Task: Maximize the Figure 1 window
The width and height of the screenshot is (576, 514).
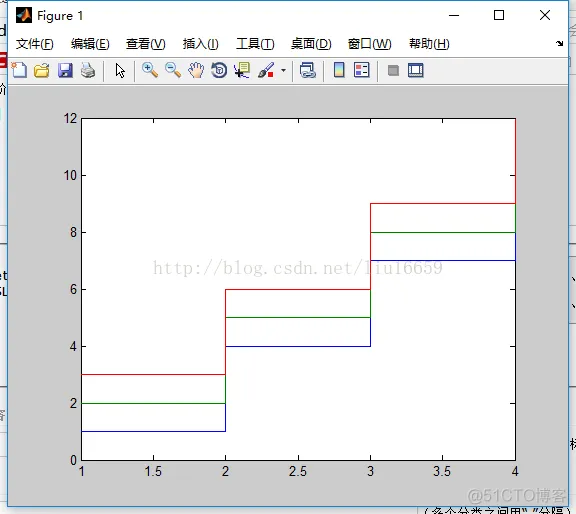Action: coord(499,15)
